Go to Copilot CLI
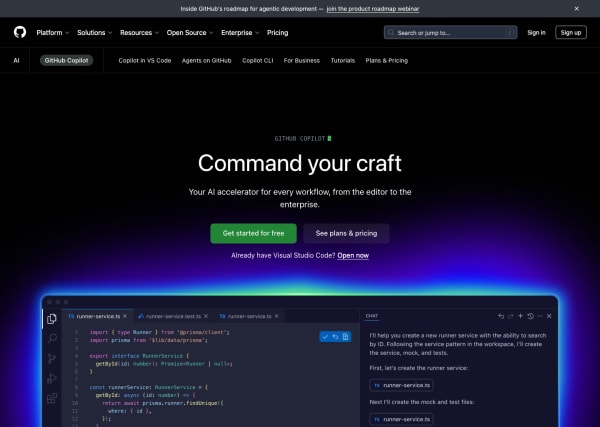This screenshot has height=427, width=600. tap(258, 60)
